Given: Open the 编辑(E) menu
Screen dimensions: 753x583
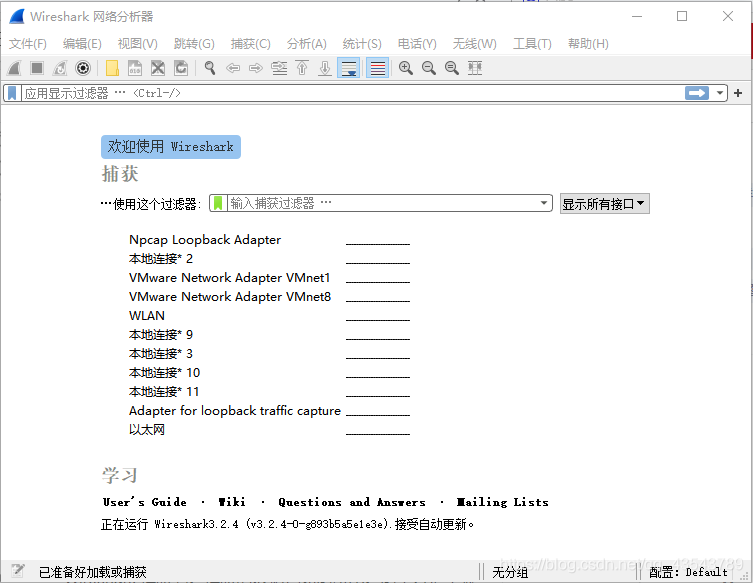Looking at the screenshot, I should pyautogui.click(x=82, y=44).
